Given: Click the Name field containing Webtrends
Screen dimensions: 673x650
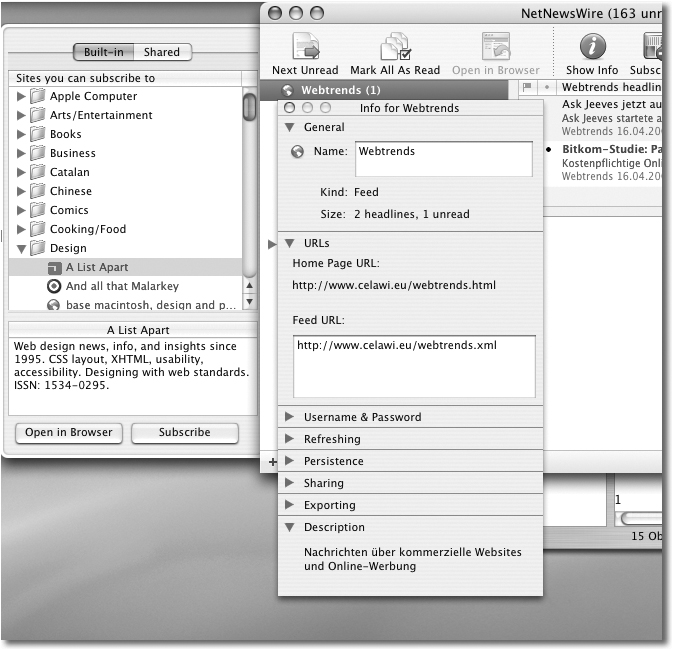Looking at the screenshot, I should click(444, 159).
